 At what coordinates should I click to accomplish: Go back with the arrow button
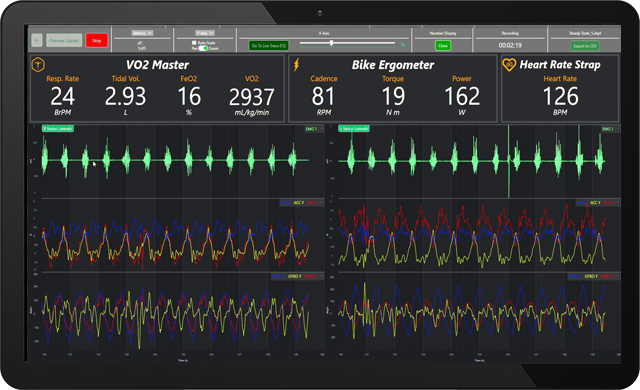[37, 40]
